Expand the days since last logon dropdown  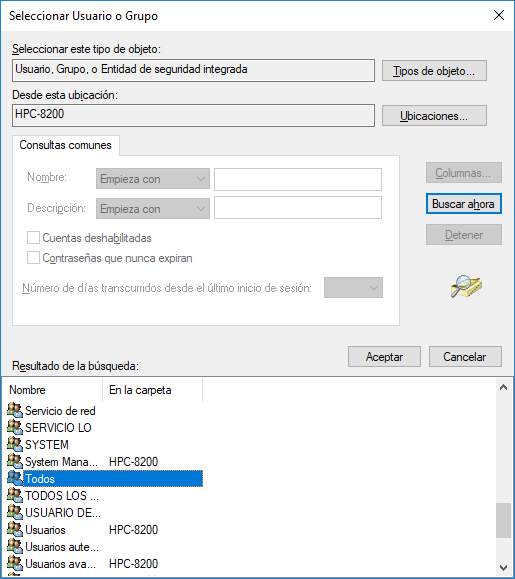[x=353, y=287]
